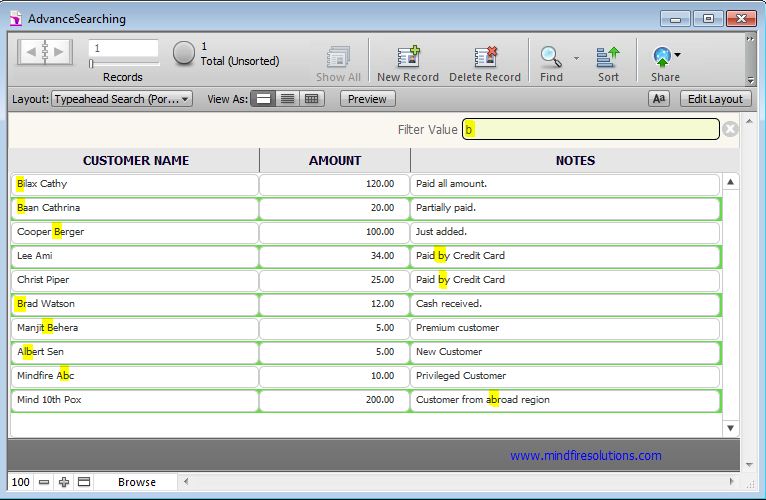Open the www.mindfiresolutions.com link

pyautogui.click(x=585, y=456)
